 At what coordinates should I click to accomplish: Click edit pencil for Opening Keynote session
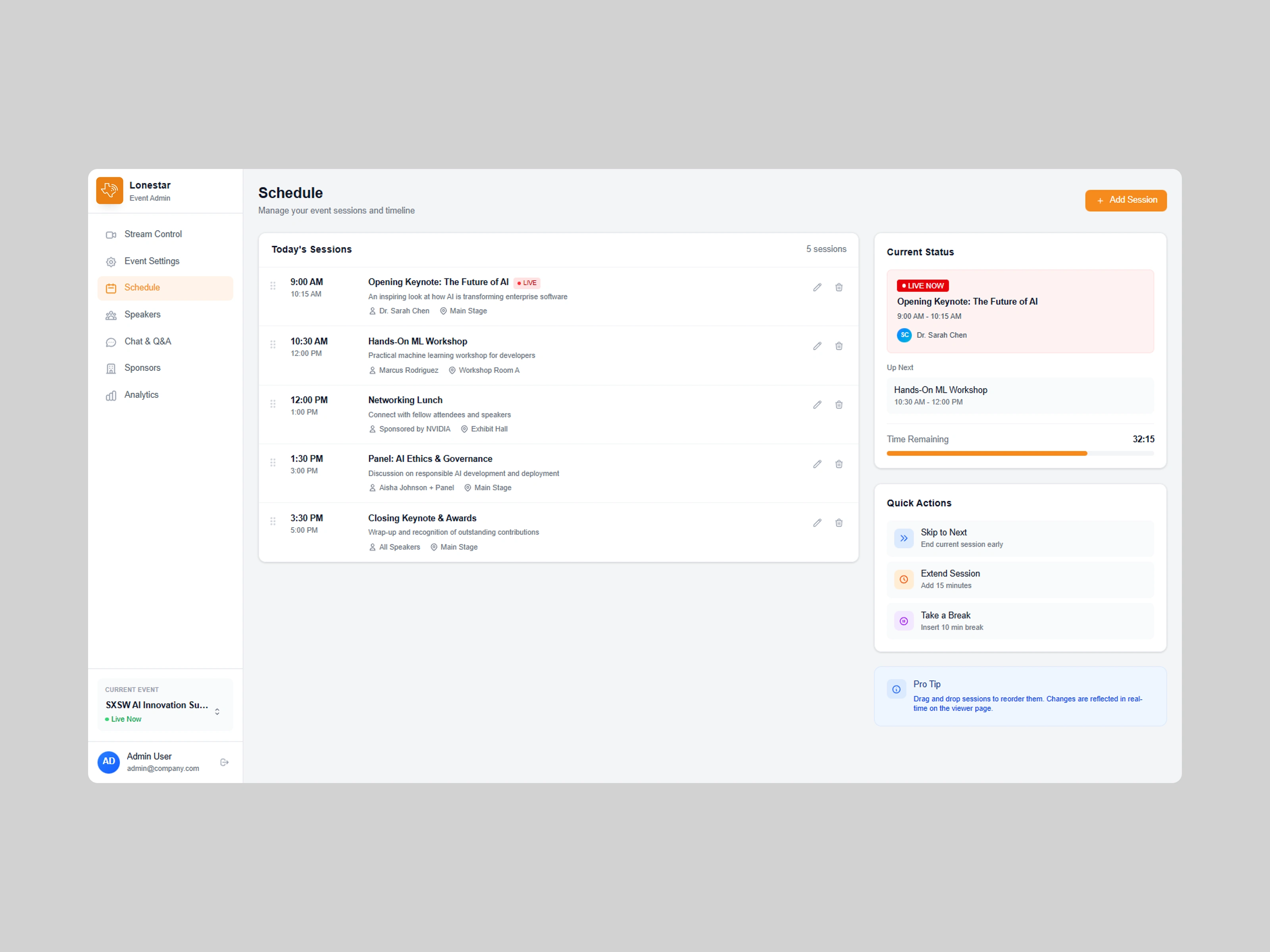click(x=817, y=288)
